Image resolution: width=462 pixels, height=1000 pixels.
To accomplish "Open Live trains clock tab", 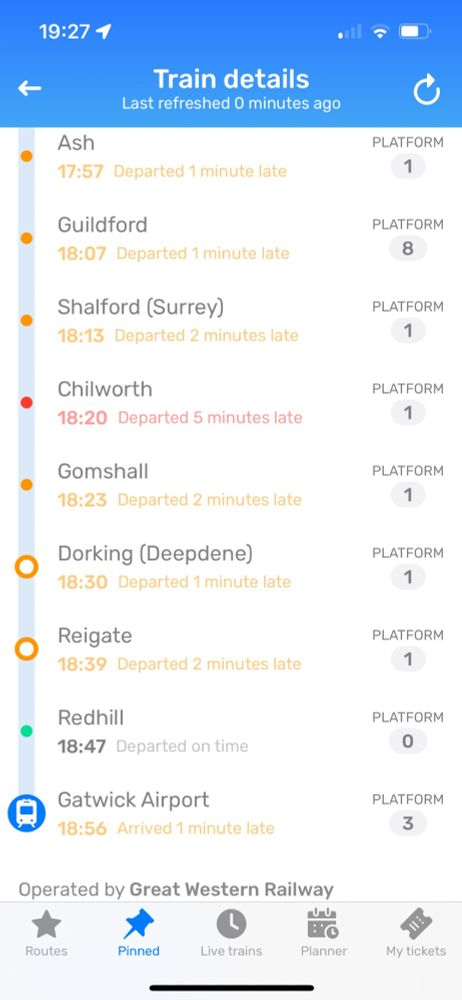I will (x=231, y=933).
